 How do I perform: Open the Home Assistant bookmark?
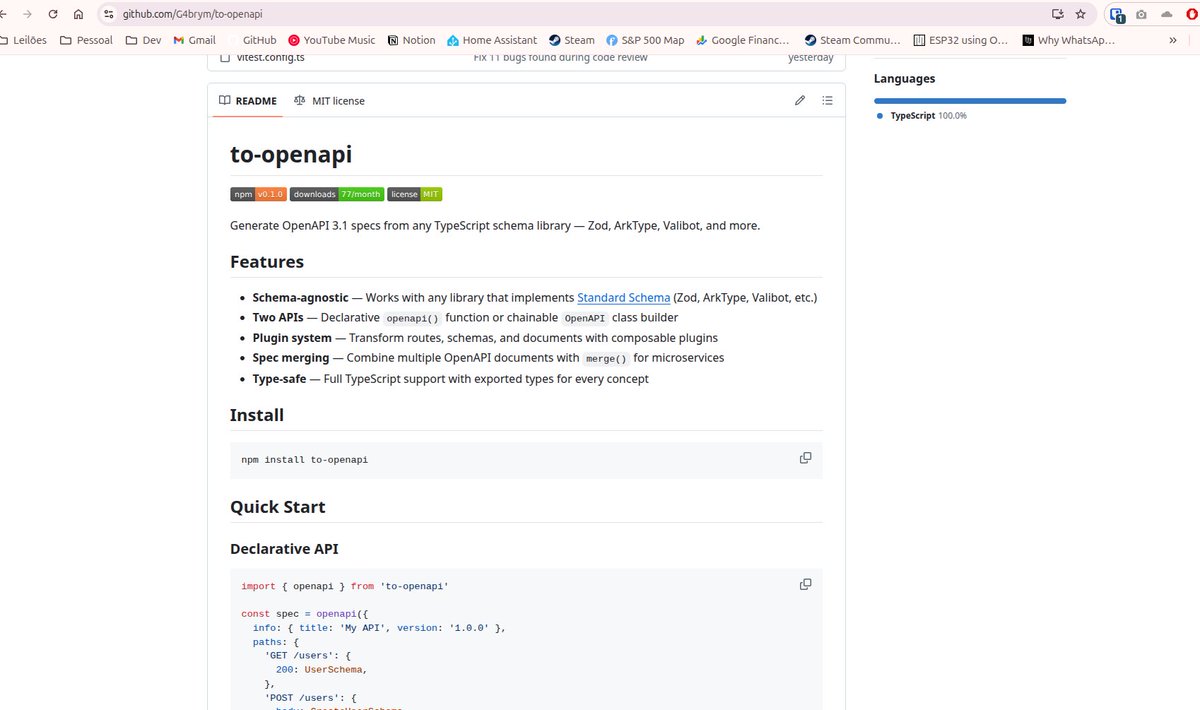point(492,40)
